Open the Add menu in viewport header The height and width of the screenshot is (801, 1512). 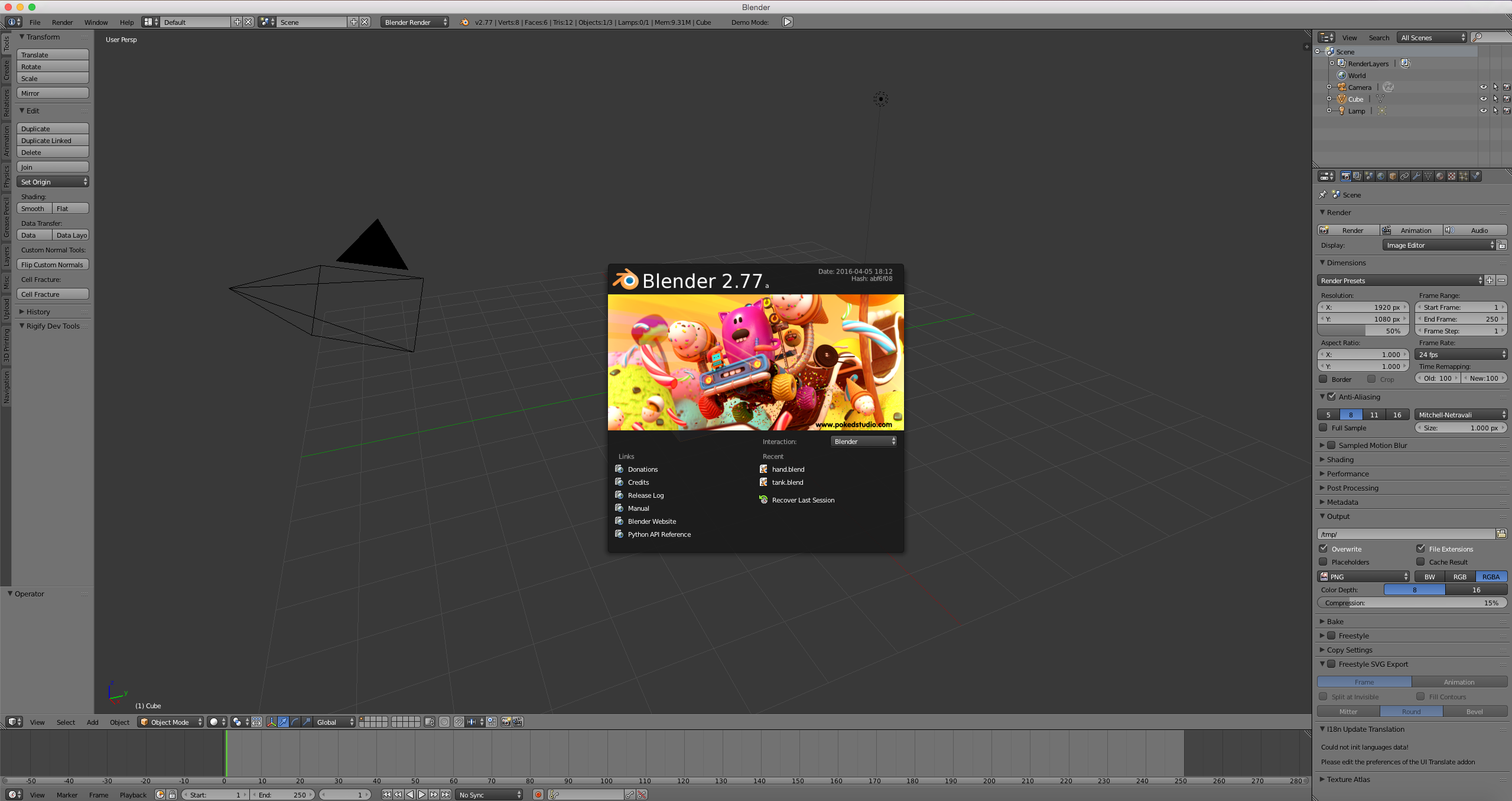pos(92,722)
